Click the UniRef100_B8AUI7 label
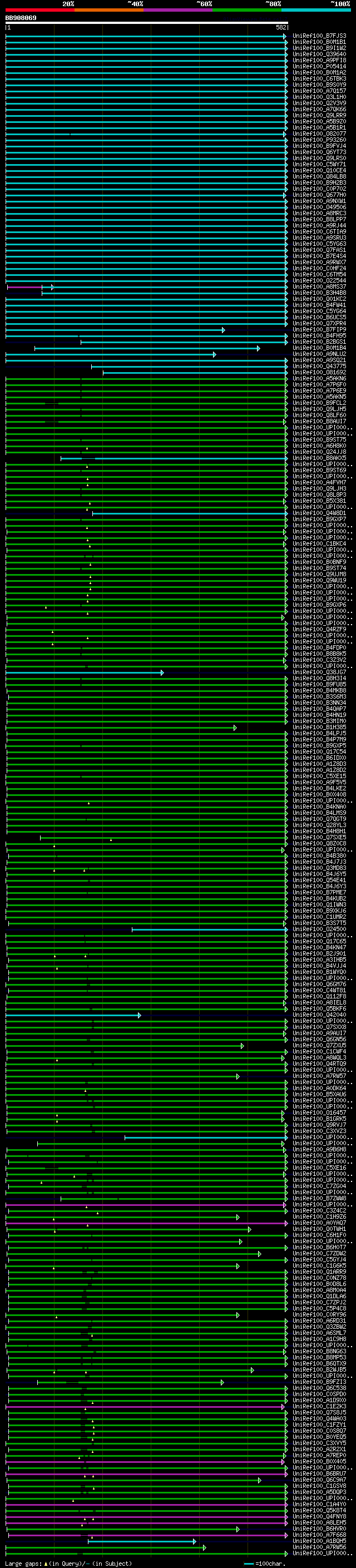Viewport: 356px width, 1568px height. click(x=319, y=421)
